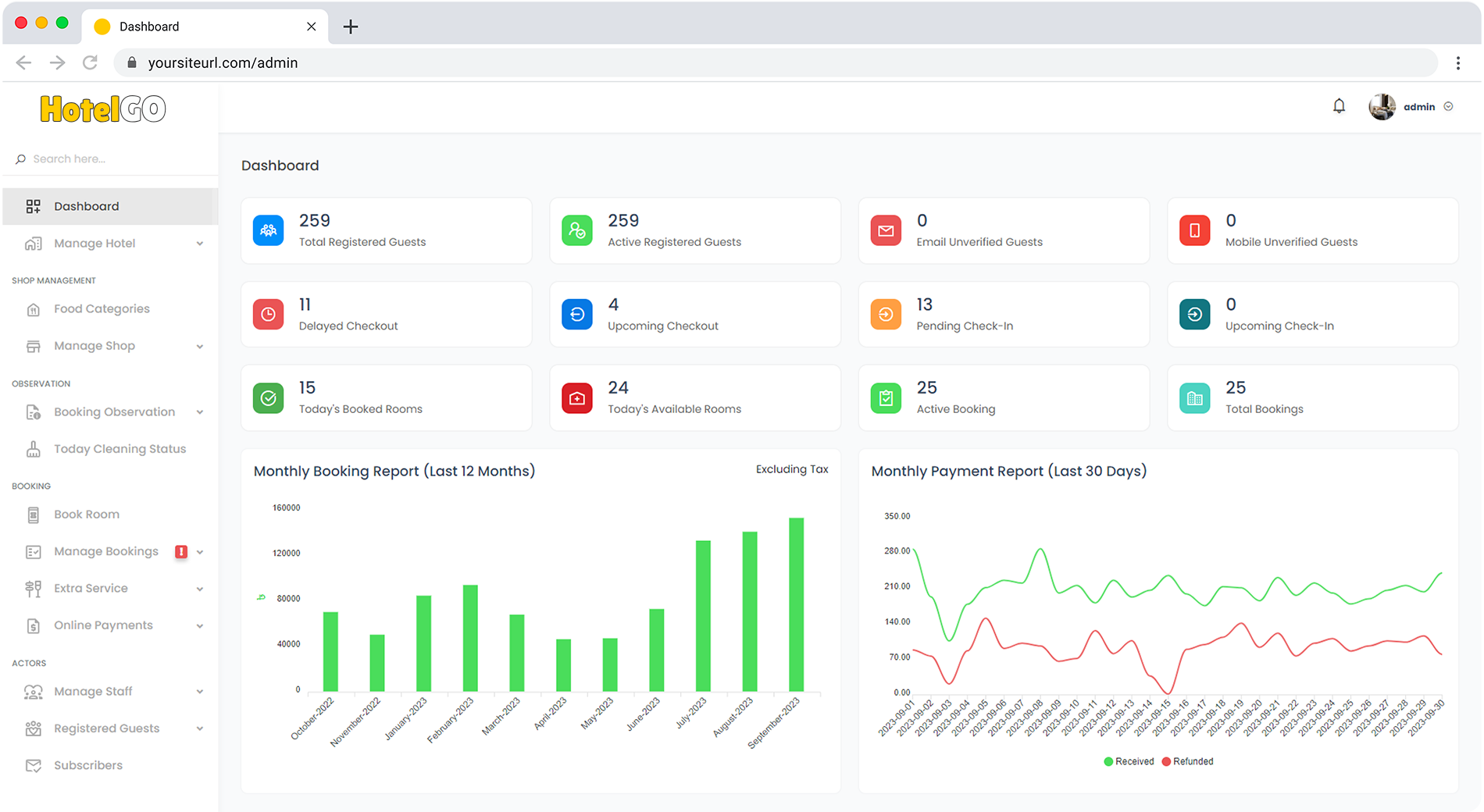Viewport: 1484px width, 812px height.
Task: Click the Pending Check-In orange icon
Action: (x=886, y=315)
